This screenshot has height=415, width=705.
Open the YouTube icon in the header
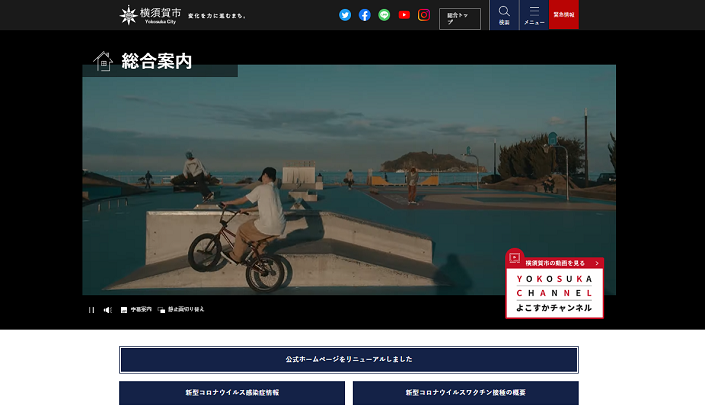404,15
